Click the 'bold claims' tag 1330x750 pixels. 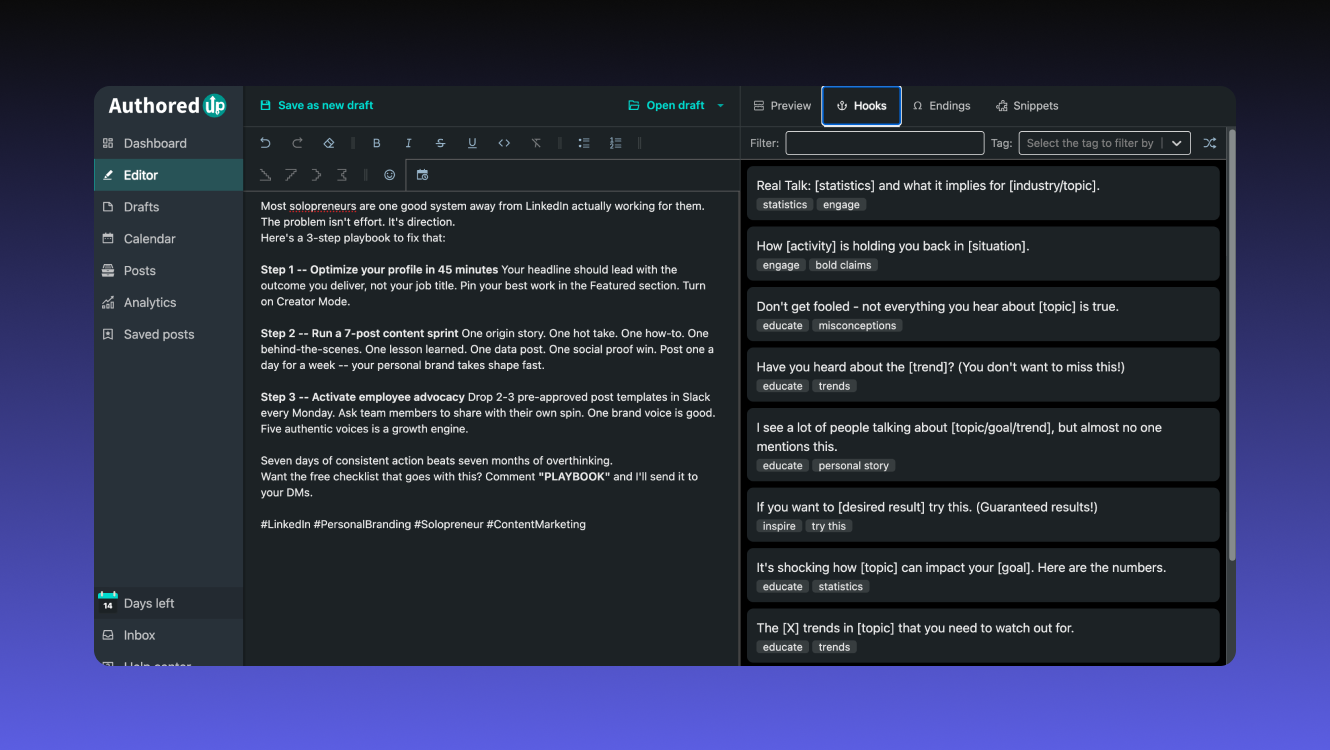point(843,265)
